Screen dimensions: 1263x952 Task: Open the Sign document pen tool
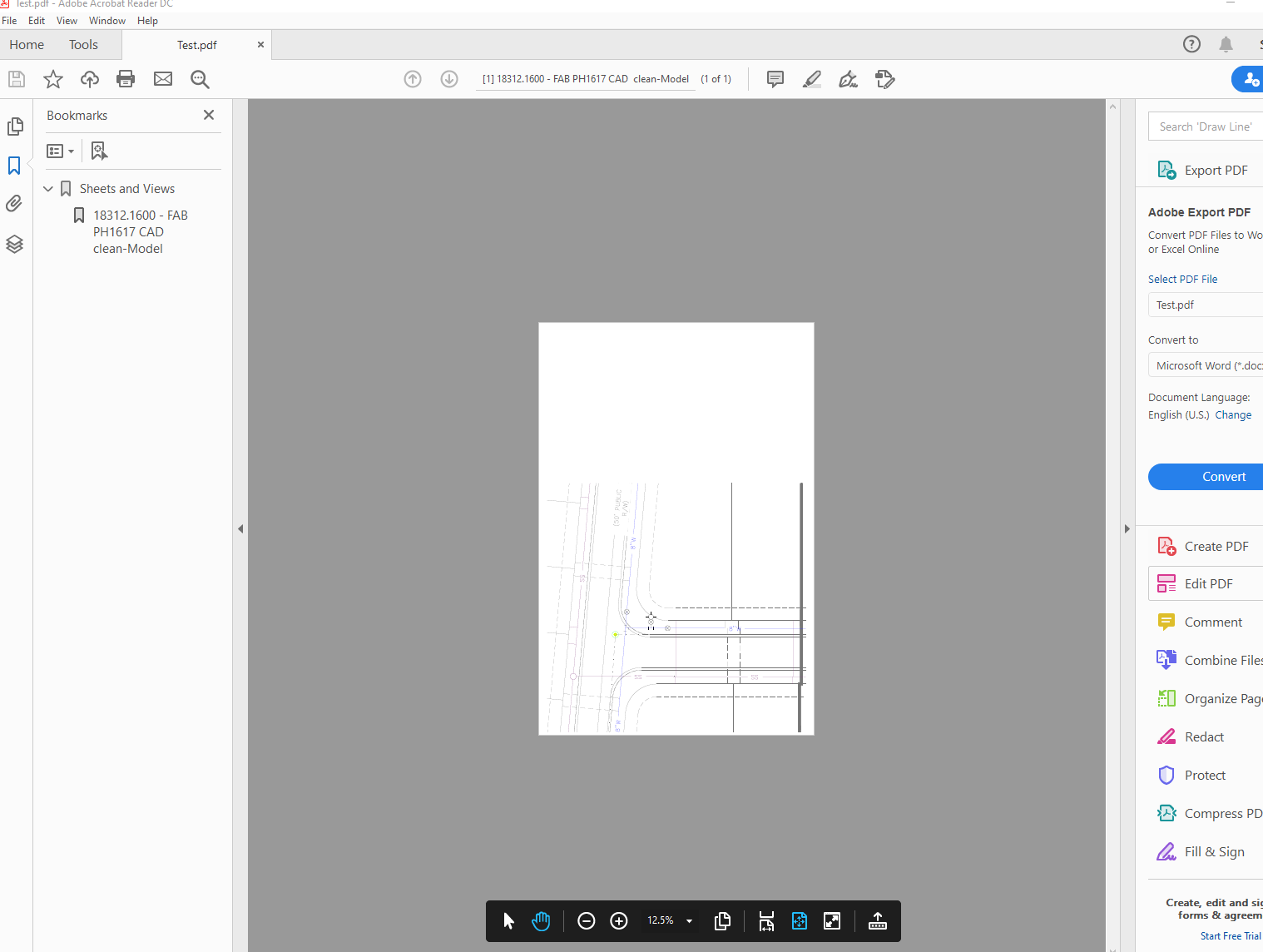coord(849,79)
